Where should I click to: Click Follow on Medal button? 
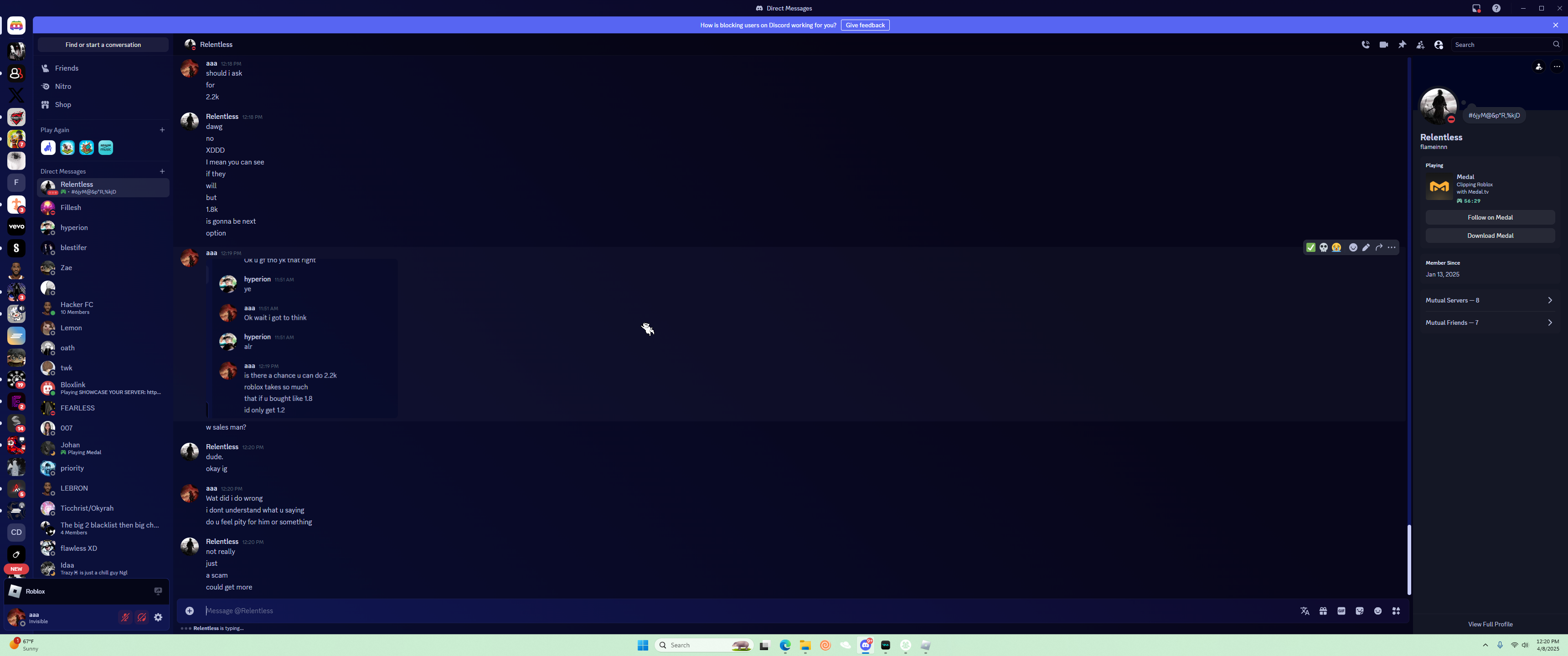click(x=1490, y=217)
